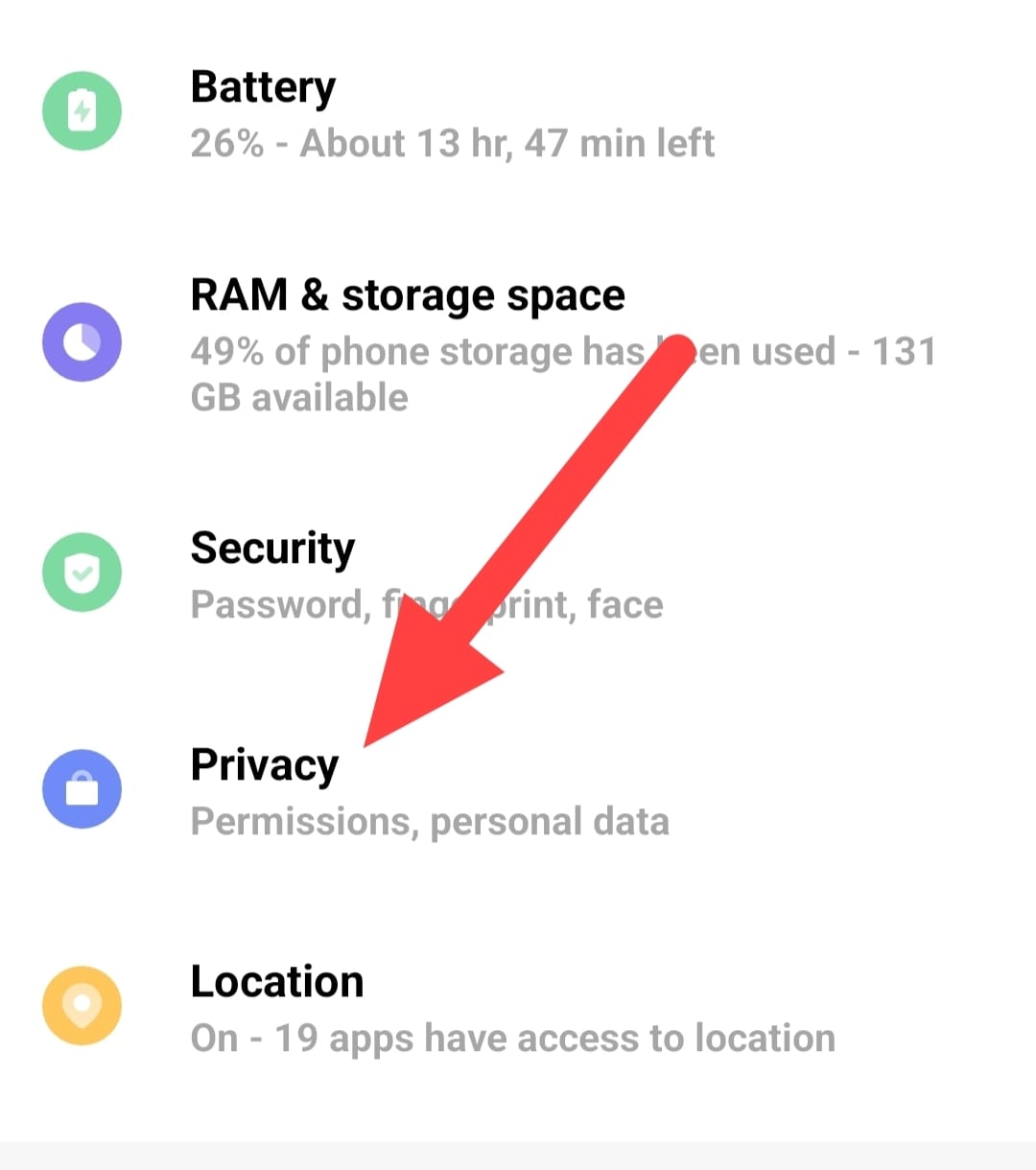Click the yellow Location pin icon

(x=82, y=1005)
